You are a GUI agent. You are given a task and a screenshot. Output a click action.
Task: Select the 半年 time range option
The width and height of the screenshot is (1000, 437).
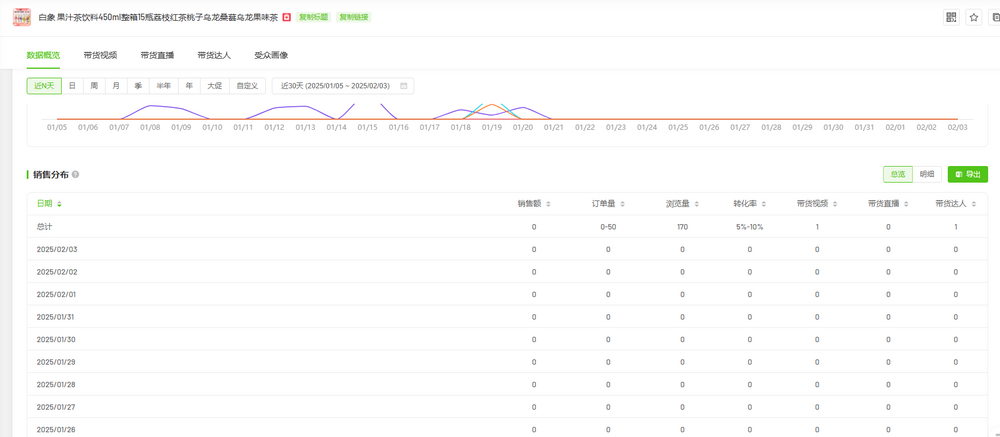click(163, 86)
